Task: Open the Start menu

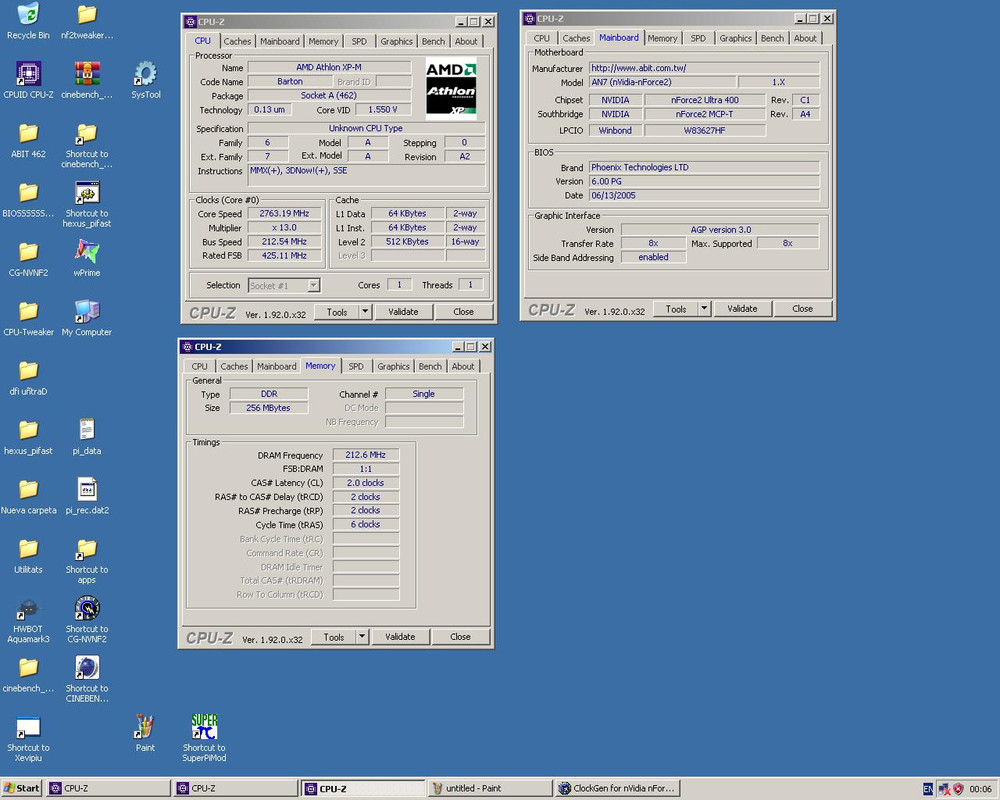Action: pyautogui.click(x=22, y=789)
